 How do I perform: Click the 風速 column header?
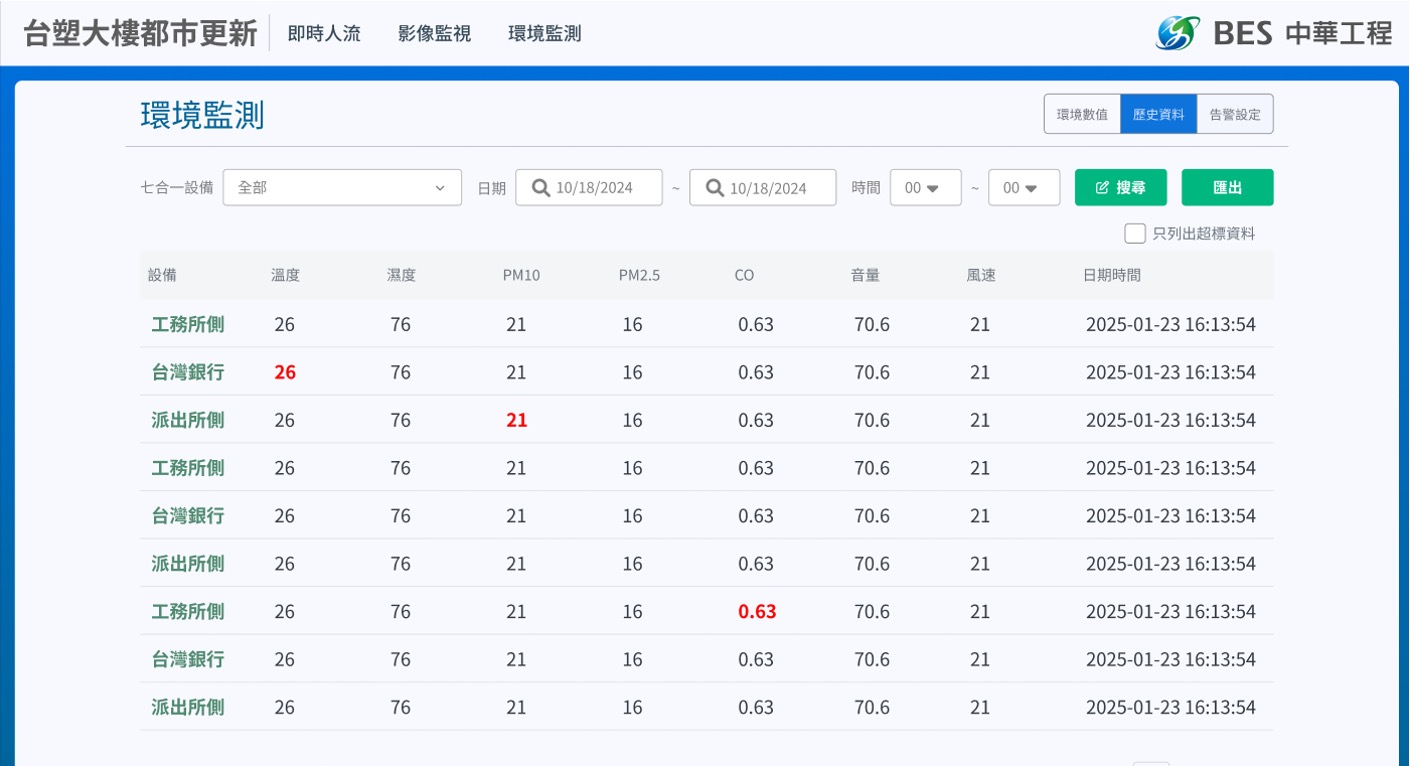click(981, 275)
